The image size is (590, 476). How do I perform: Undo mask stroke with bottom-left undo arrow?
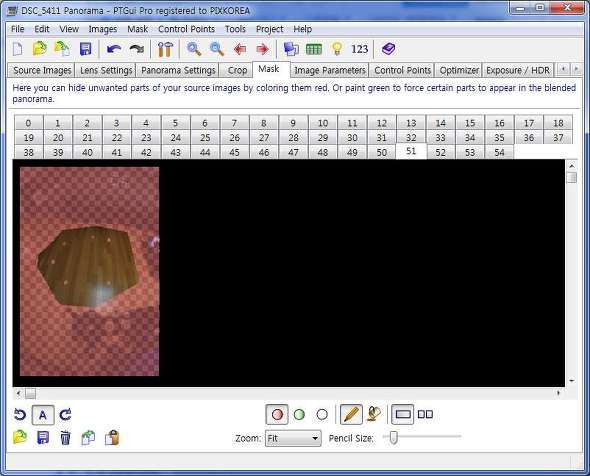[20, 415]
